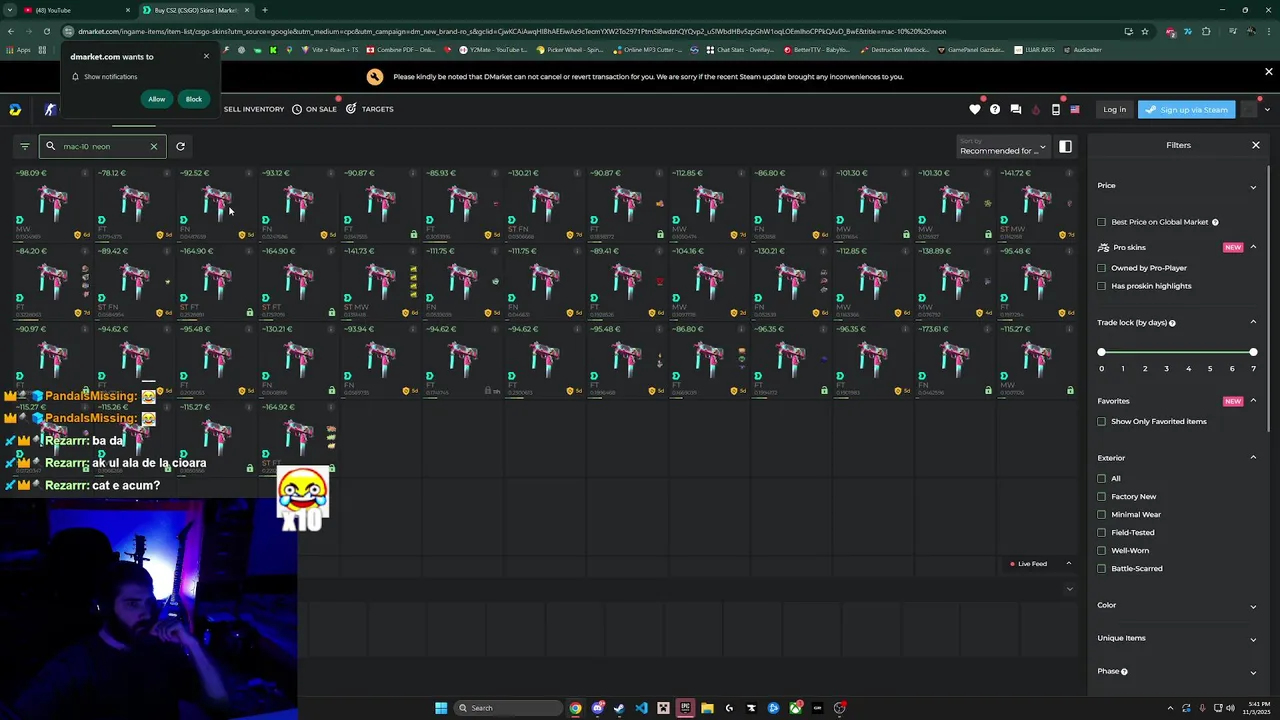Click the mac-10 neon search field

pos(102,146)
